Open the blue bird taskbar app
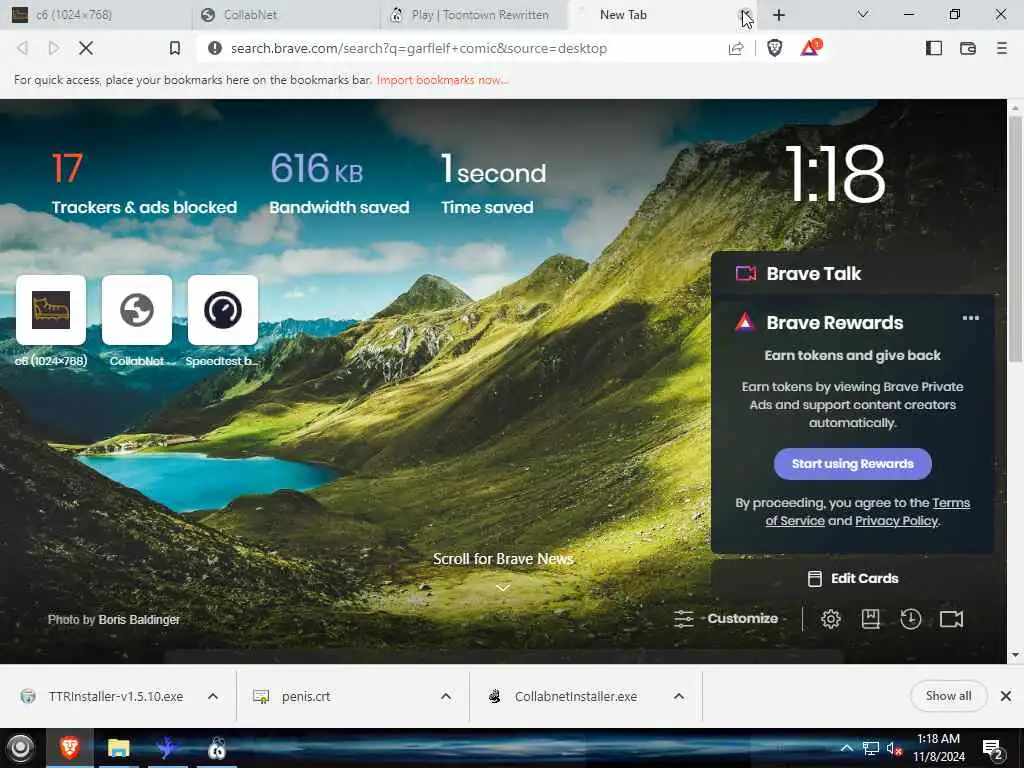 click(x=167, y=748)
